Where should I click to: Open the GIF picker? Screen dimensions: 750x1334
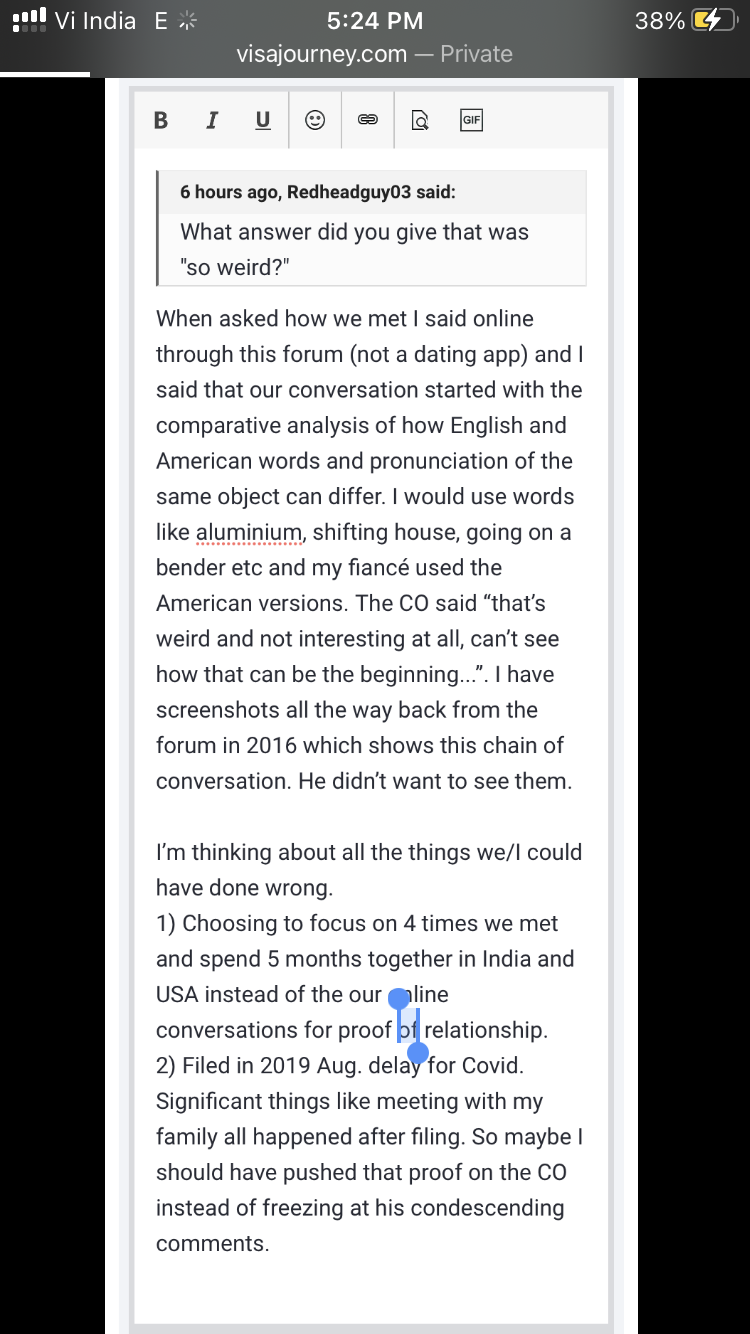(471, 121)
